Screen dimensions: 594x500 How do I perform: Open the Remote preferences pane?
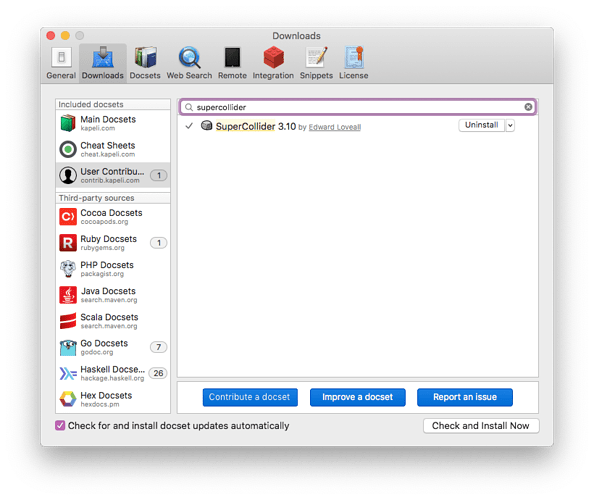pos(232,63)
